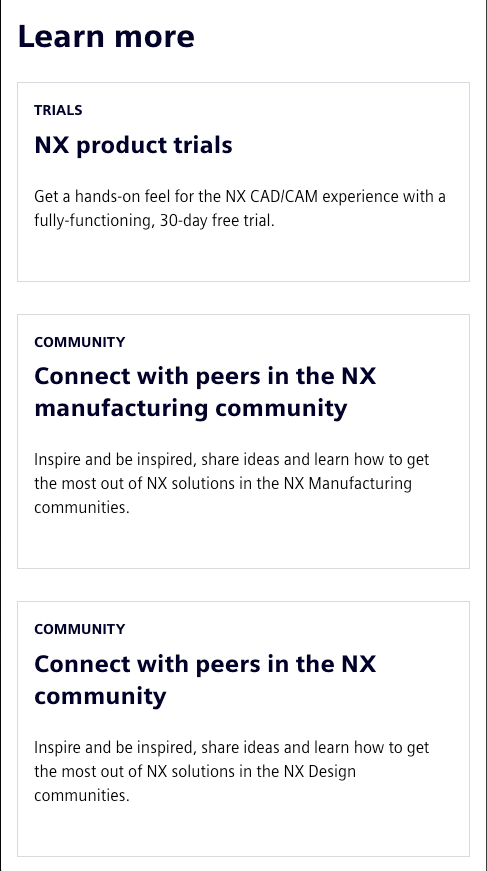Open Connect with peers in NX manufacturing community
The image size is (487, 871).
[205, 392]
